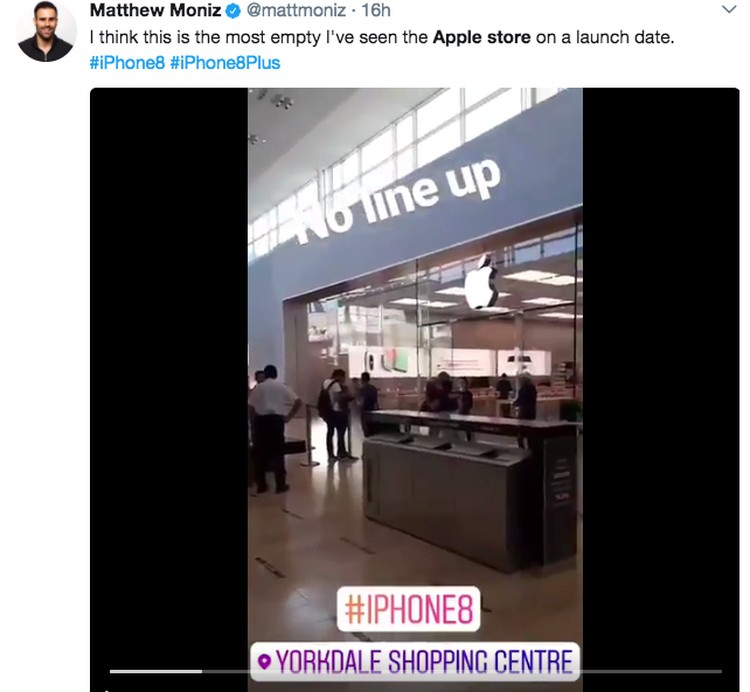Seek video at the played progress portion
Screen dimensions: 750x692
[x=156, y=671]
